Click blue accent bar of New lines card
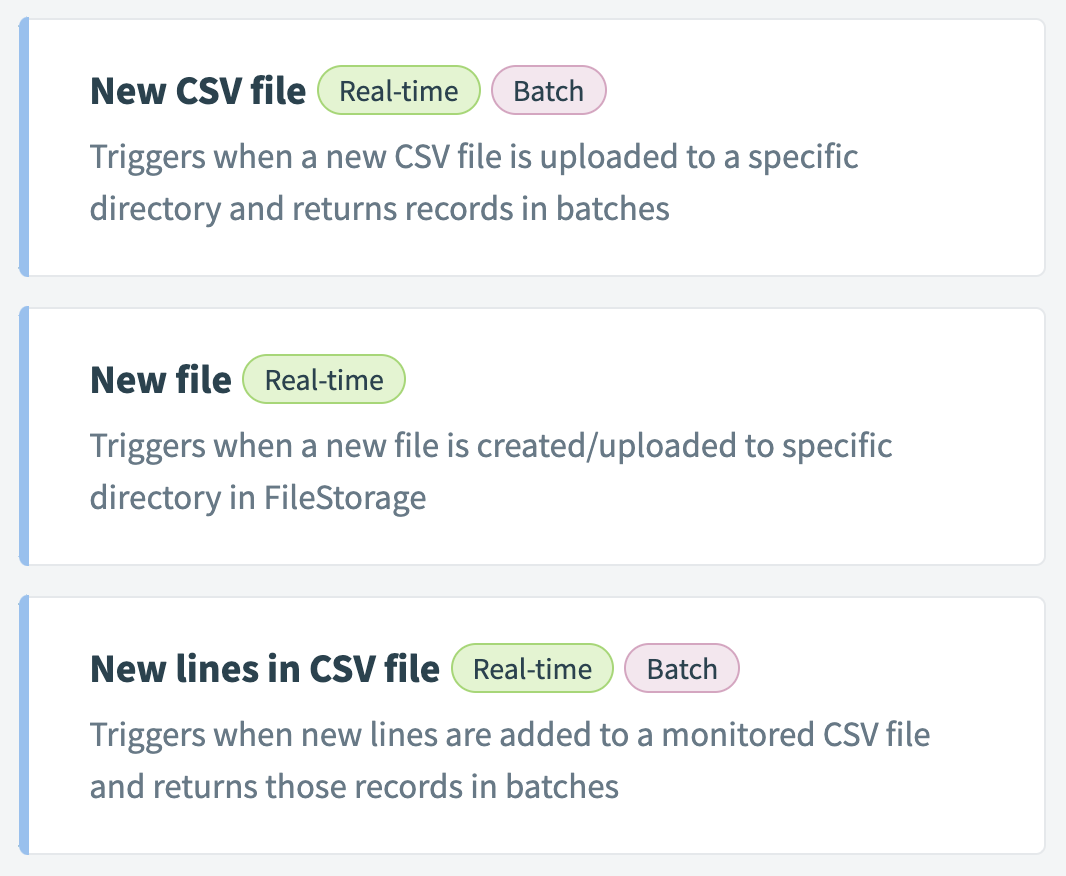Image resolution: width=1066 pixels, height=876 pixels. click(x=24, y=725)
